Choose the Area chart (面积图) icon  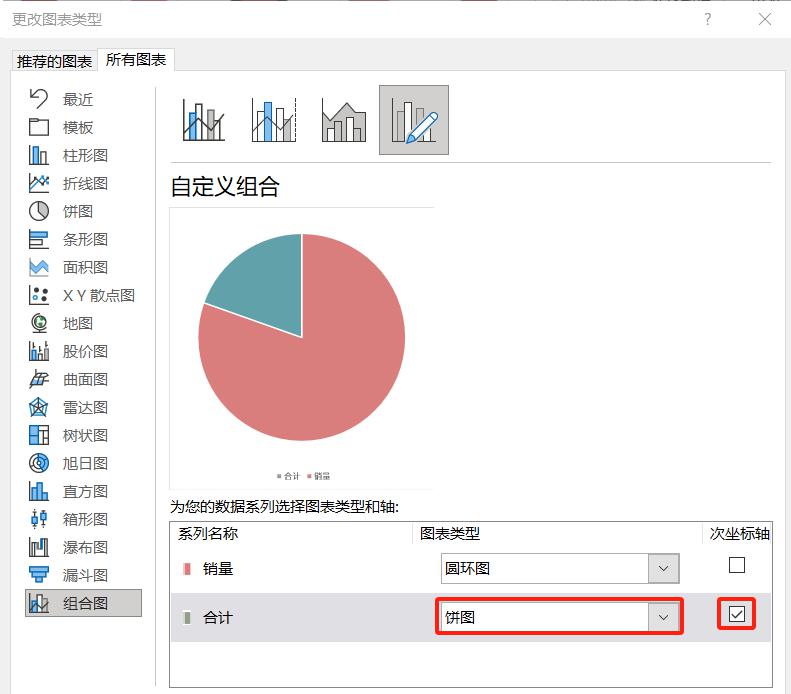39,267
